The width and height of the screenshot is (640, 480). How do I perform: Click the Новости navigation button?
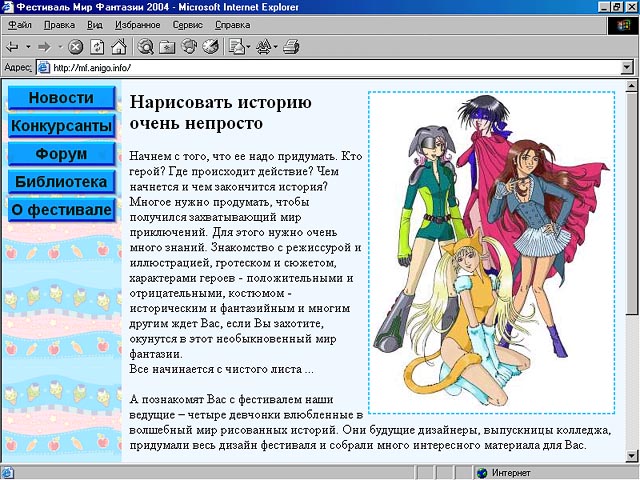click(61, 98)
